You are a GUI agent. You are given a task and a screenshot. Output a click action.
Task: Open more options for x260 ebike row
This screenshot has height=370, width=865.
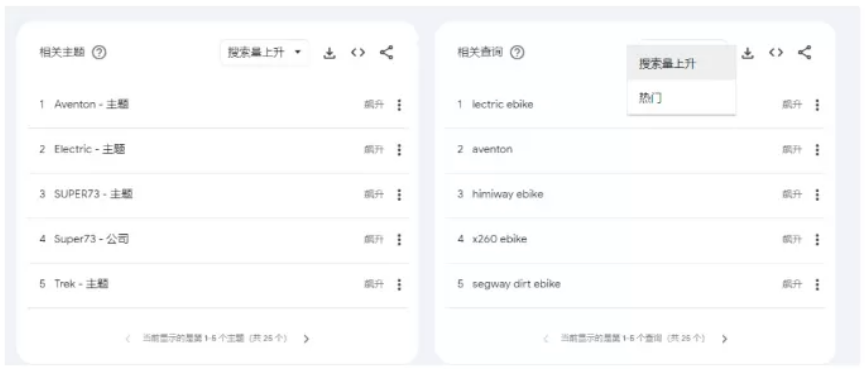(817, 239)
